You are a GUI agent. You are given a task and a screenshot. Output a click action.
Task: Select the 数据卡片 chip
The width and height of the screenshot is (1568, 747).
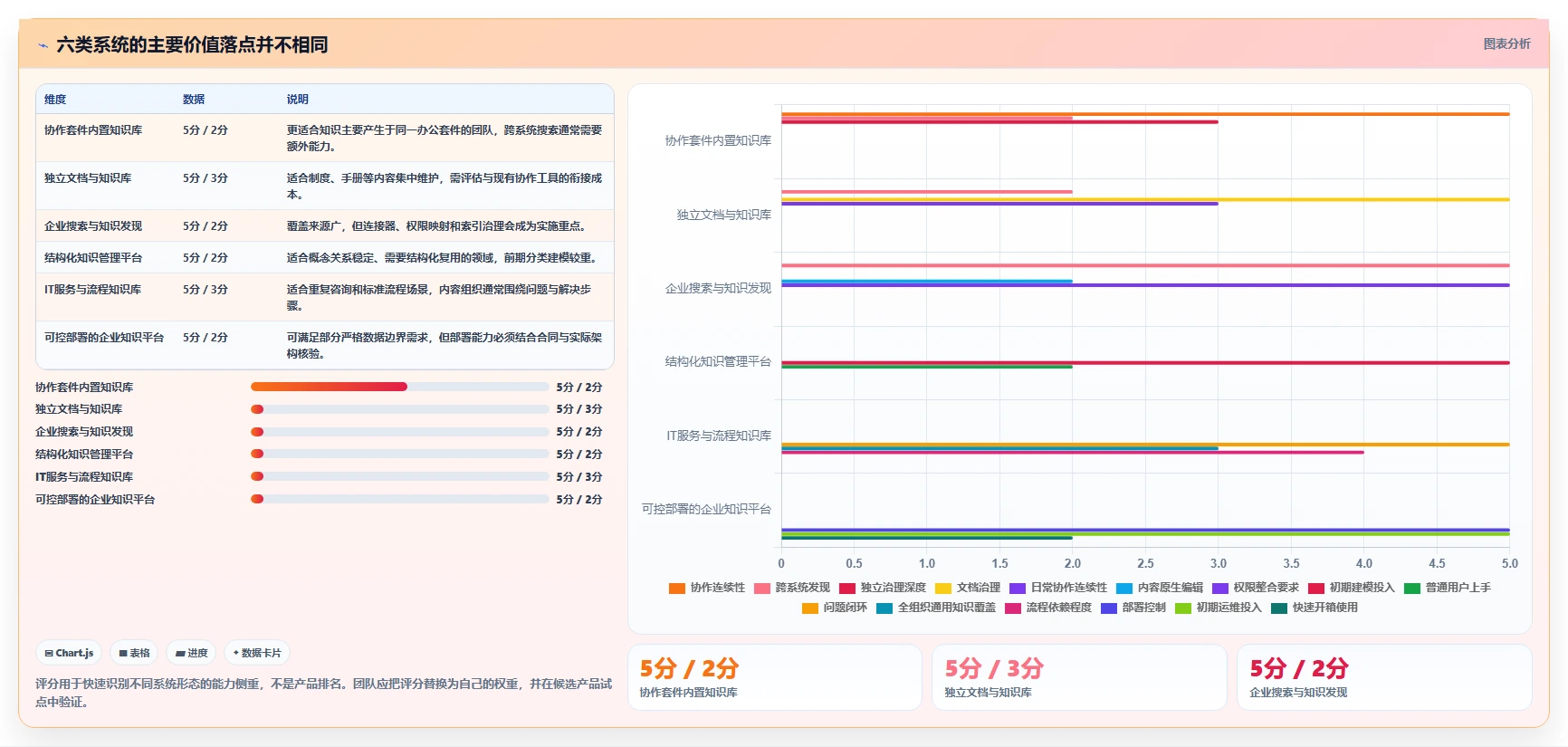(257, 653)
